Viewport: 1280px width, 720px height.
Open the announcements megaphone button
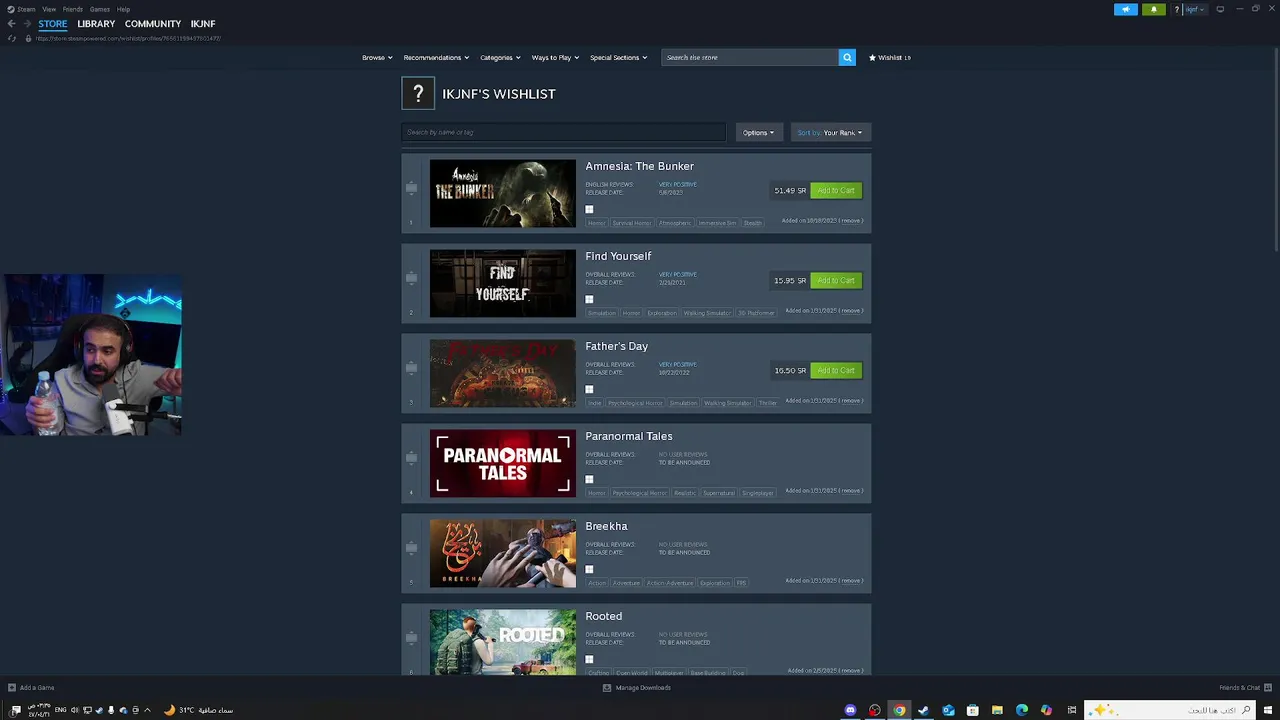point(1126,9)
